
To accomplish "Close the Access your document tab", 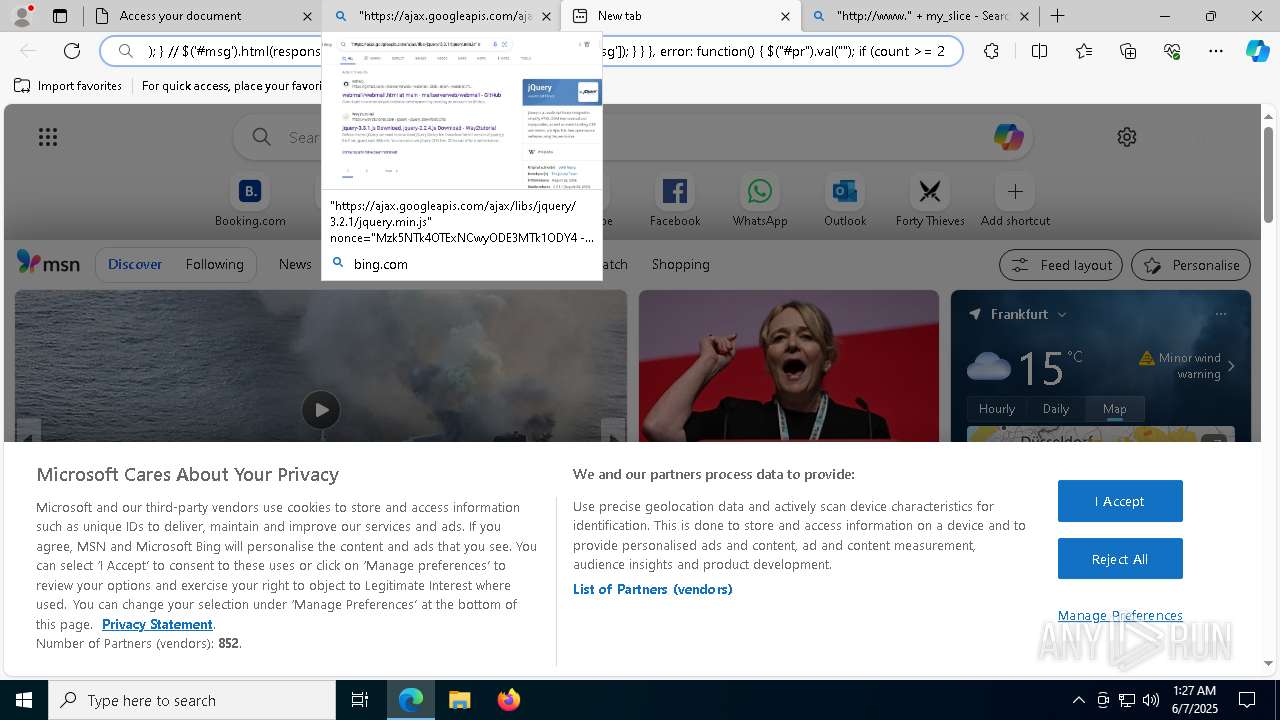I will (307, 16).
